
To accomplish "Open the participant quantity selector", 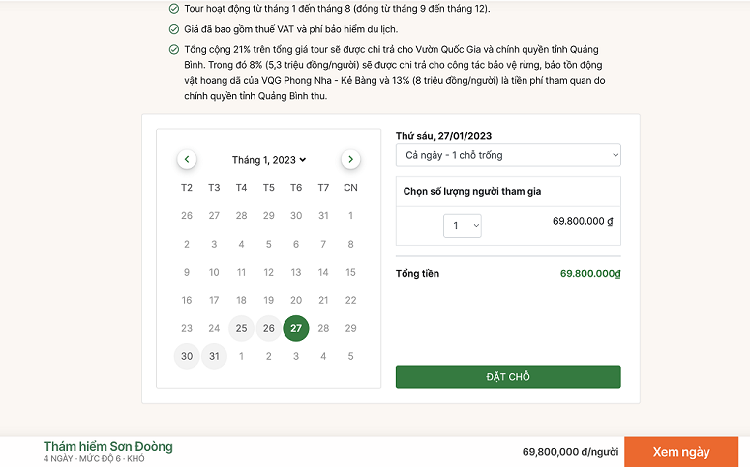I will (x=462, y=226).
